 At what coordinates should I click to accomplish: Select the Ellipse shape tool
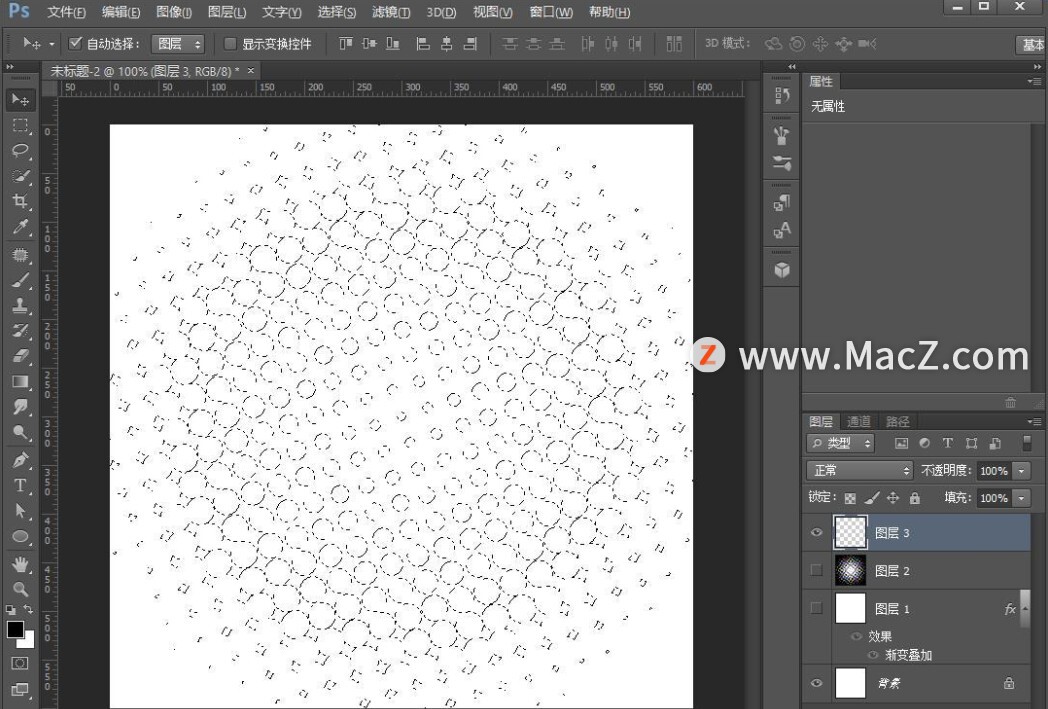click(20, 536)
